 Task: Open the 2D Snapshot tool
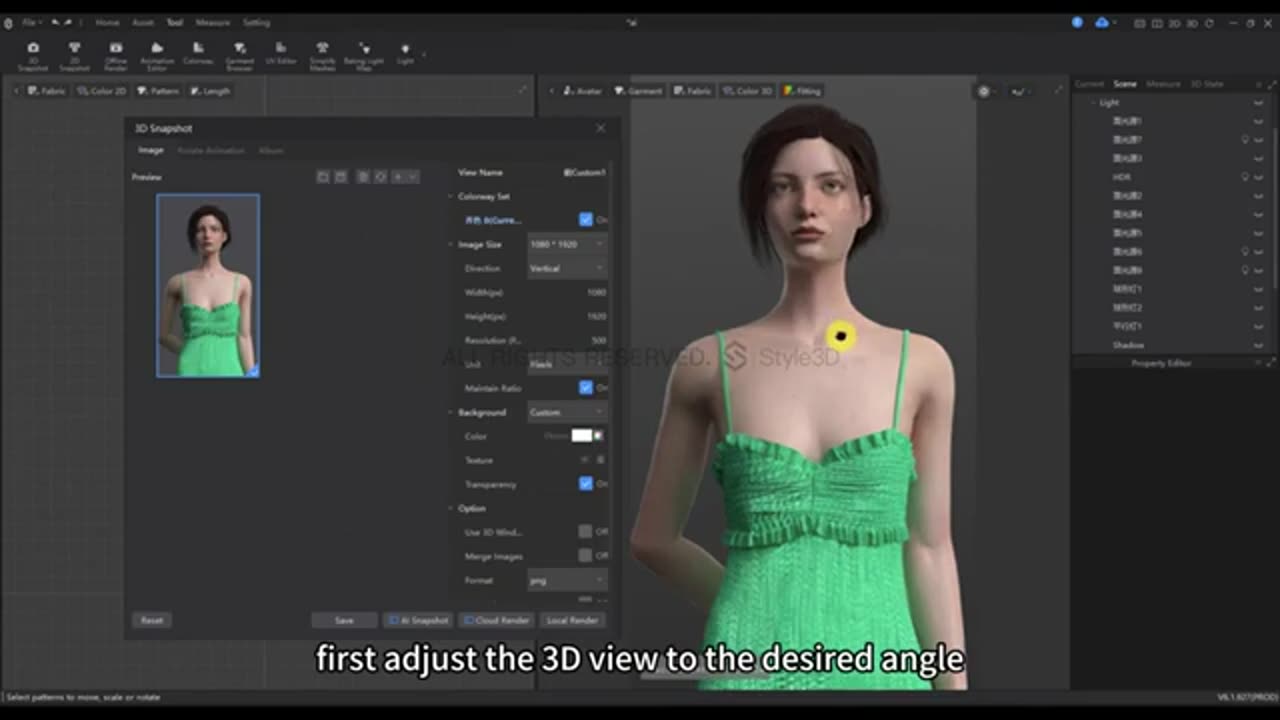74,55
